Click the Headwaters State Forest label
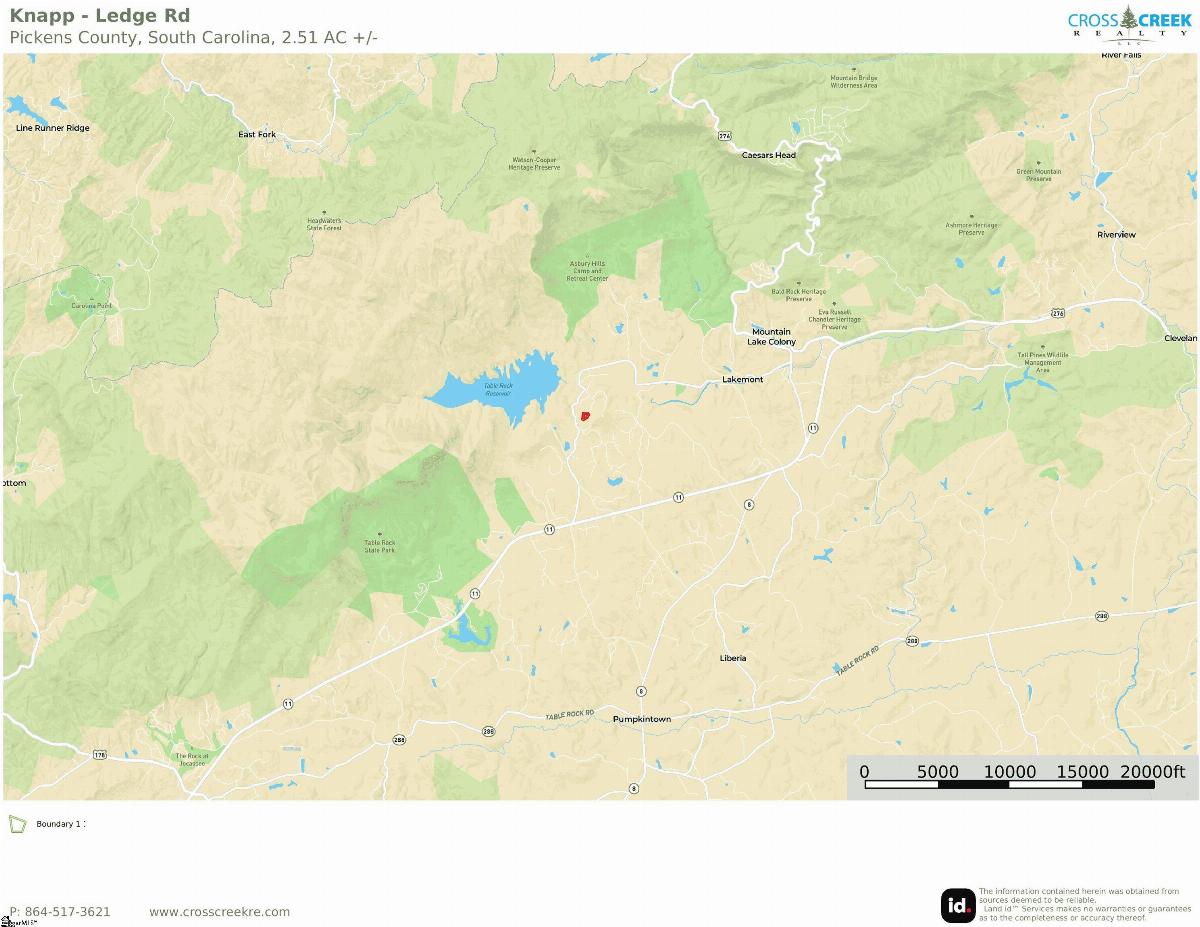The width and height of the screenshot is (1200, 927). tap(324, 224)
